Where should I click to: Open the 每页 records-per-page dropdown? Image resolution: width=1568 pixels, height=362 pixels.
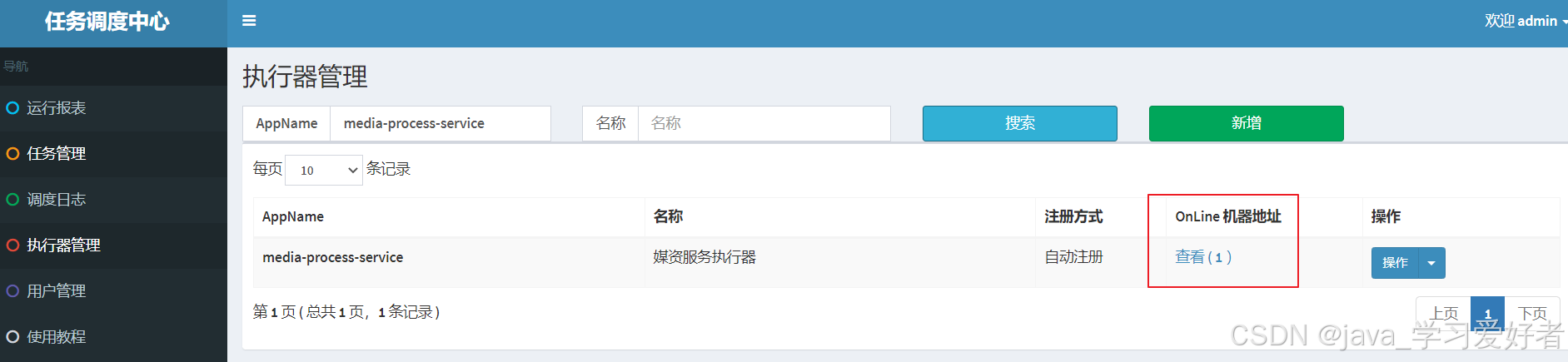coord(324,170)
